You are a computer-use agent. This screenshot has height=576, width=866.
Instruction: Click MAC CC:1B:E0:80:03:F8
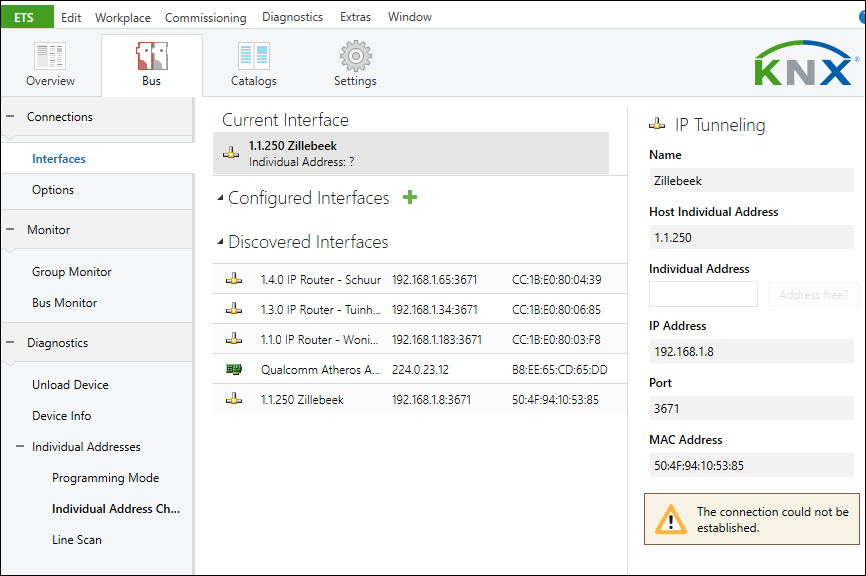556,340
